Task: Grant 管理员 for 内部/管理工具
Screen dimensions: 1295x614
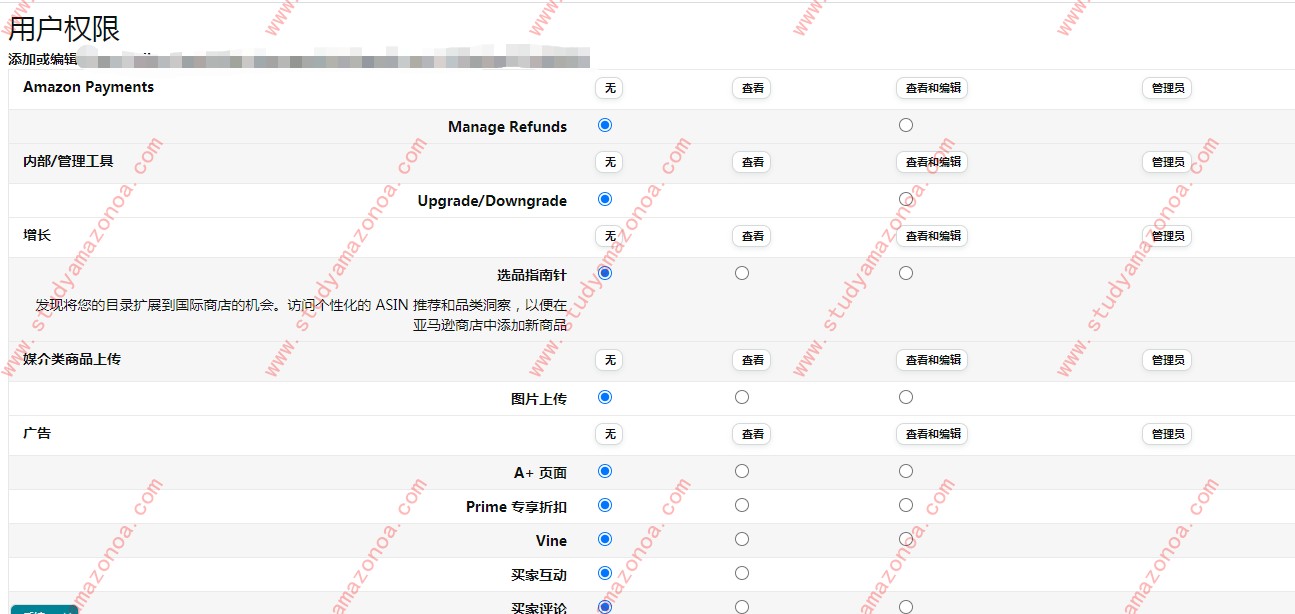Action: (x=1167, y=162)
